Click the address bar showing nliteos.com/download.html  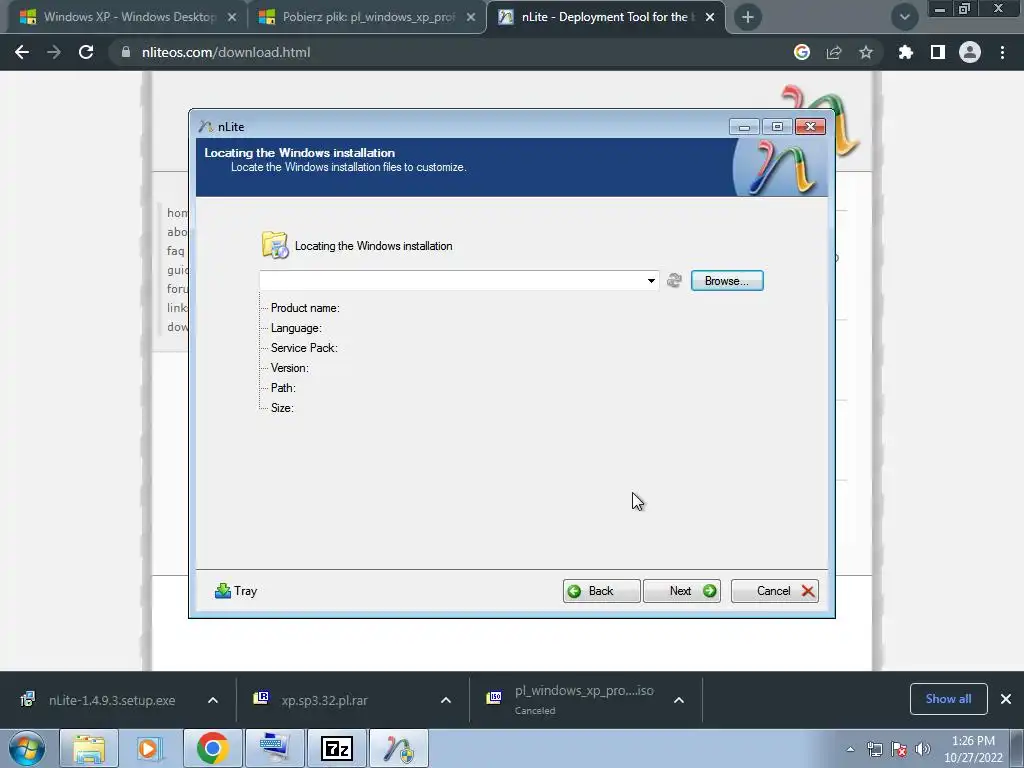(226, 52)
